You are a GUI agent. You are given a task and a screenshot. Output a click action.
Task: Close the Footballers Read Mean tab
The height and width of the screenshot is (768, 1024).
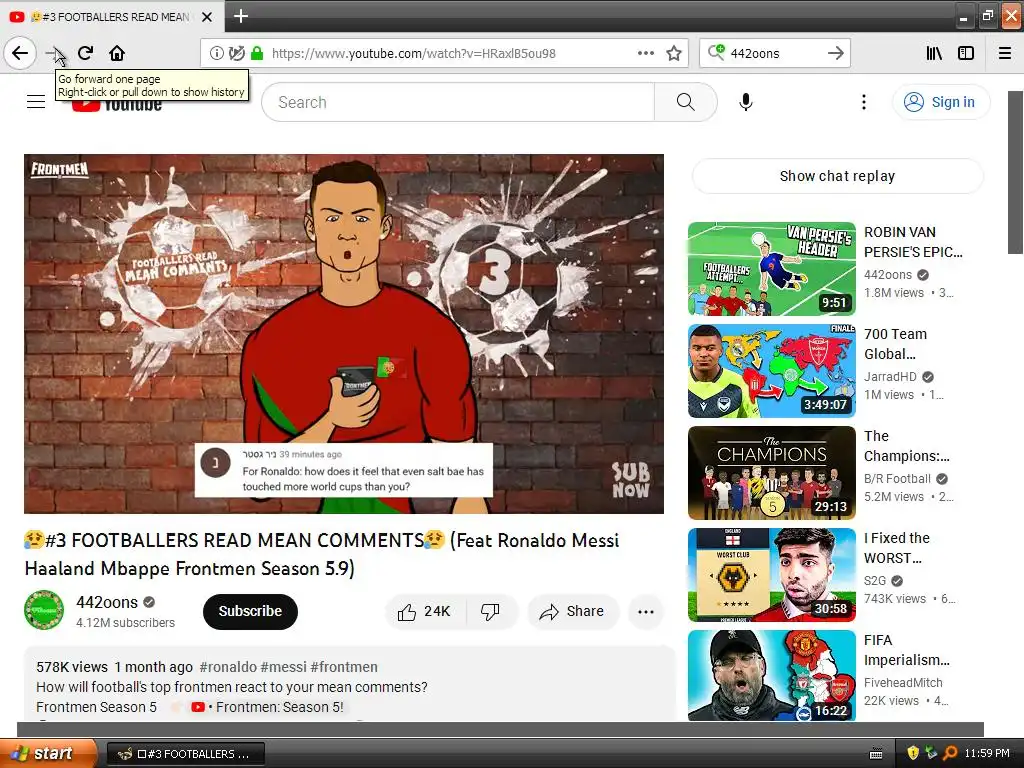click(x=207, y=17)
